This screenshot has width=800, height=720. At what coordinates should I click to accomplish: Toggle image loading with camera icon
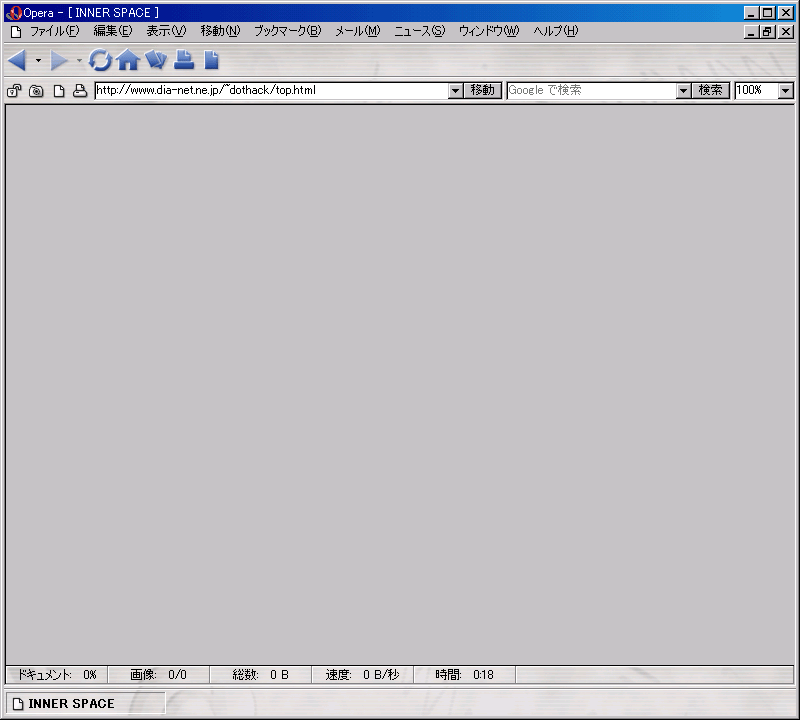click(36, 91)
